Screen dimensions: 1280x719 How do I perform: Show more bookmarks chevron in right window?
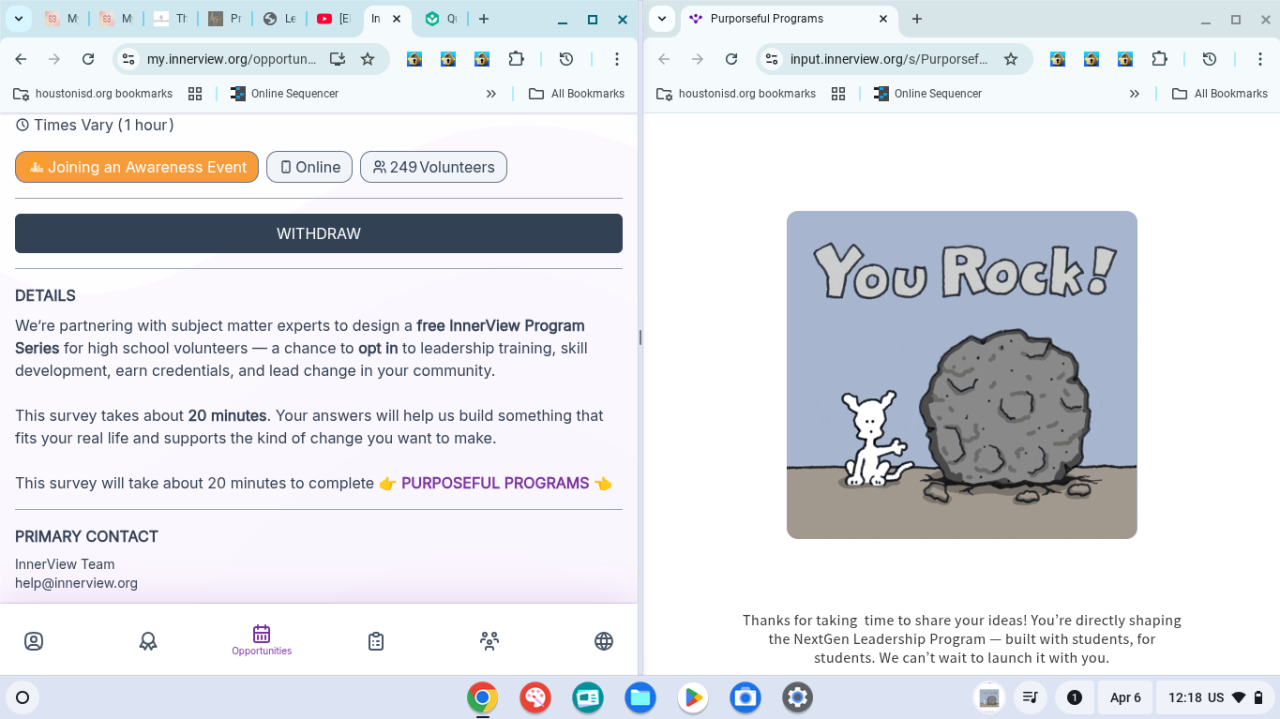(1134, 93)
